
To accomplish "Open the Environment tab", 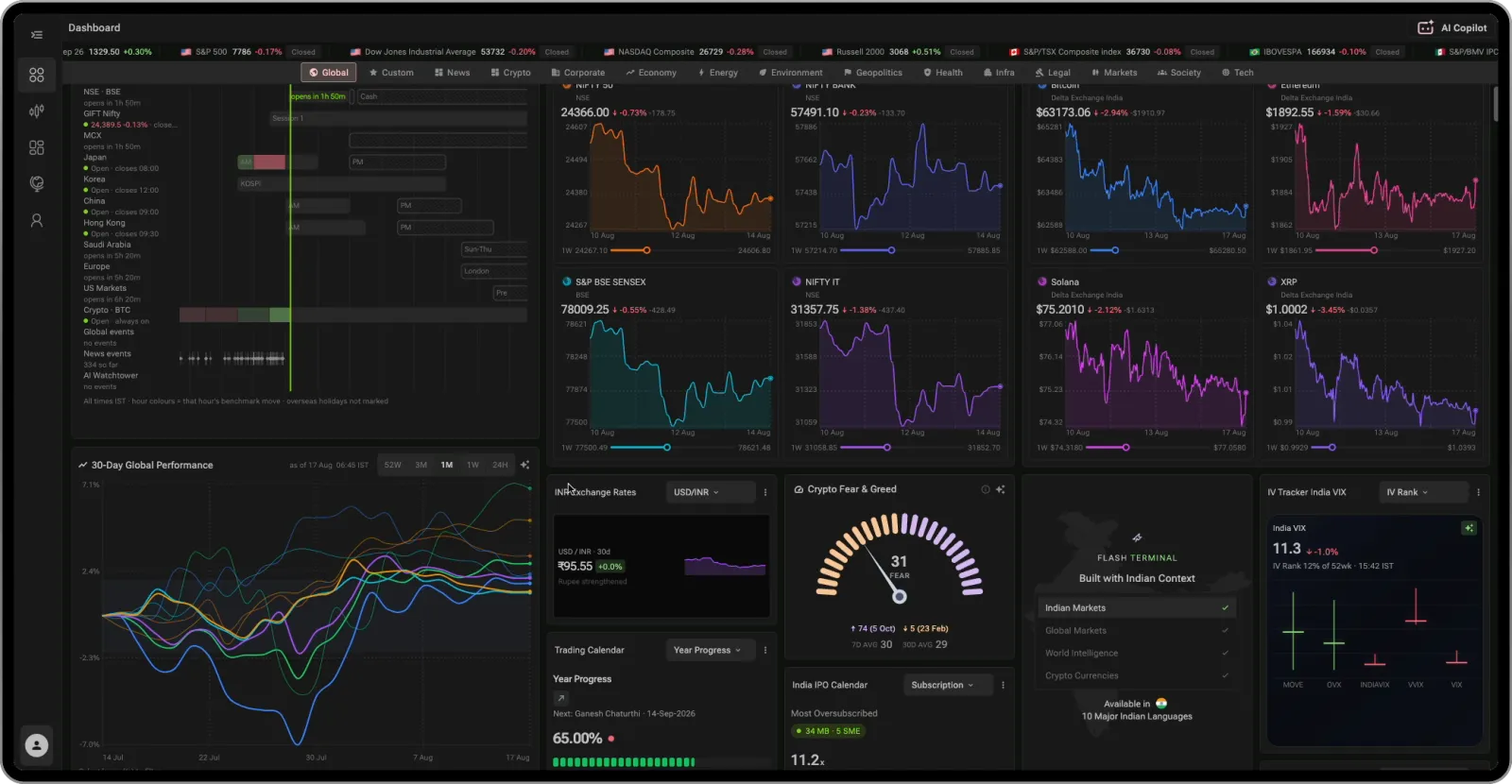I will coord(790,72).
